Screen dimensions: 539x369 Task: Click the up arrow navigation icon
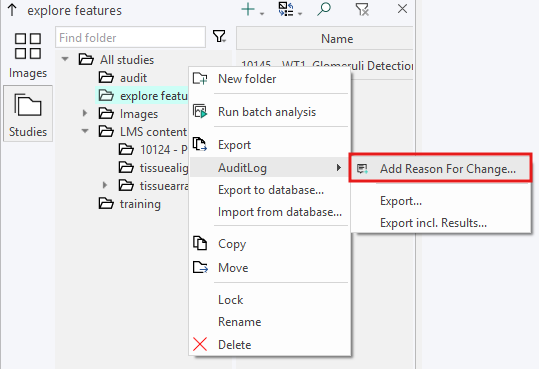(x=12, y=10)
